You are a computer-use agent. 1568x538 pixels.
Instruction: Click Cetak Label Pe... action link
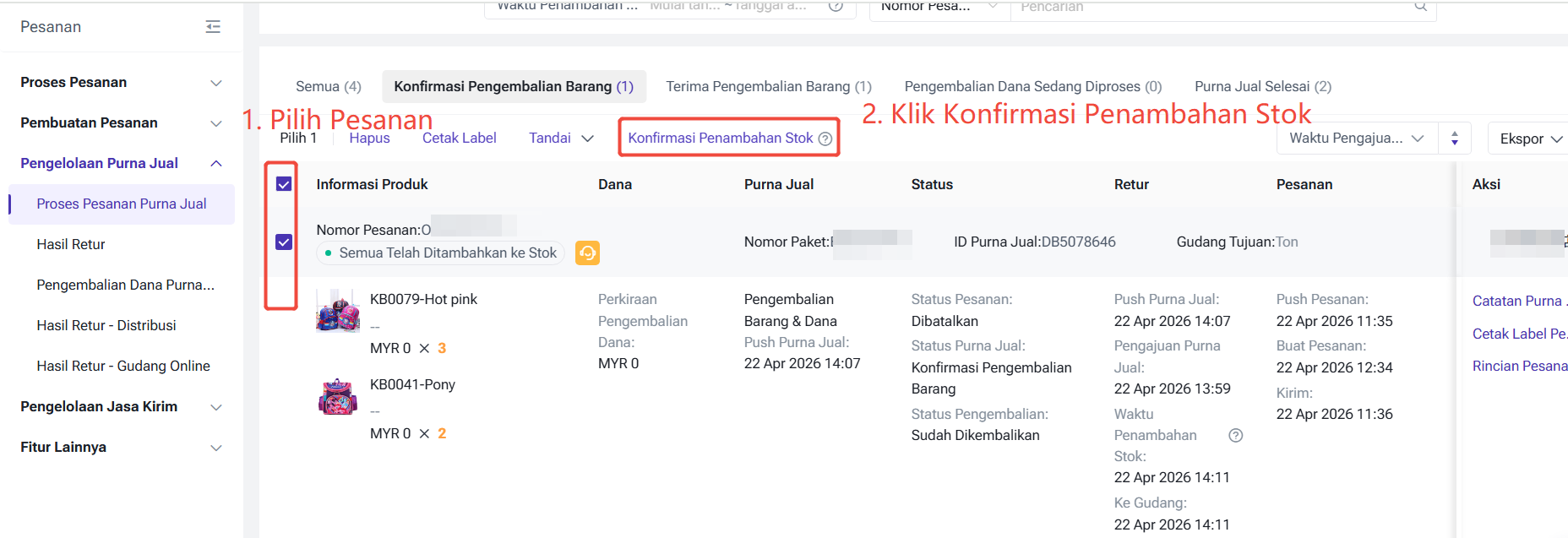[1519, 334]
